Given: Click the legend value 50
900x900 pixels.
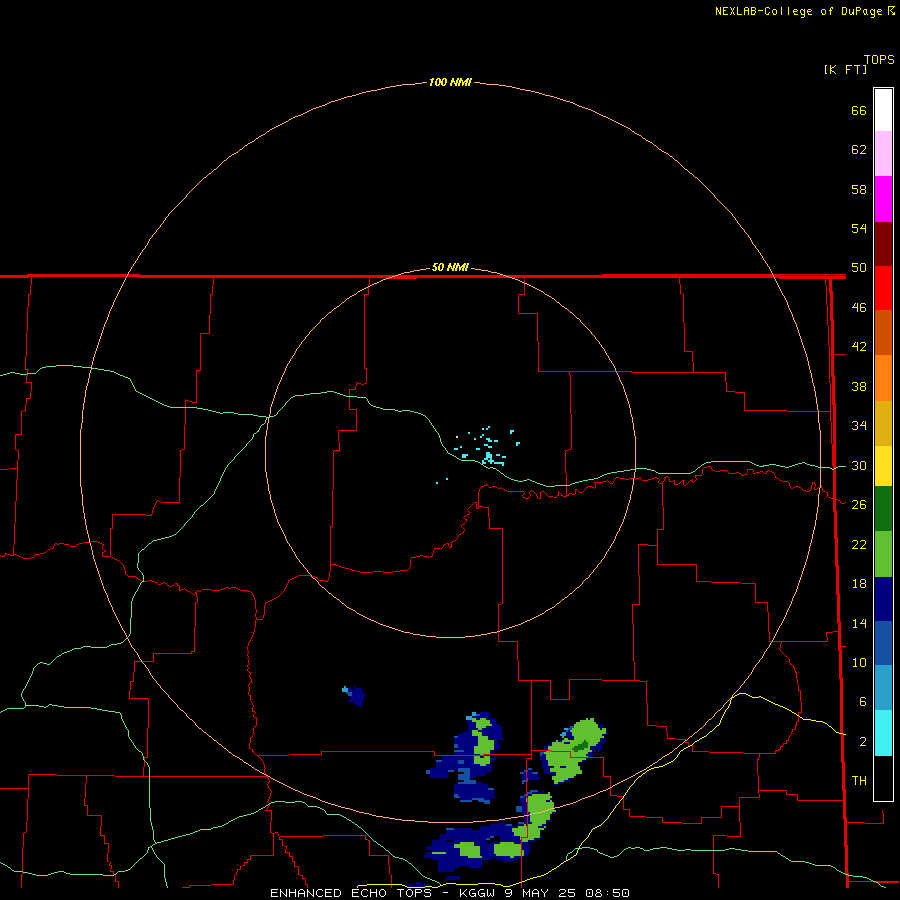Looking at the screenshot, I should coord(859,267).
